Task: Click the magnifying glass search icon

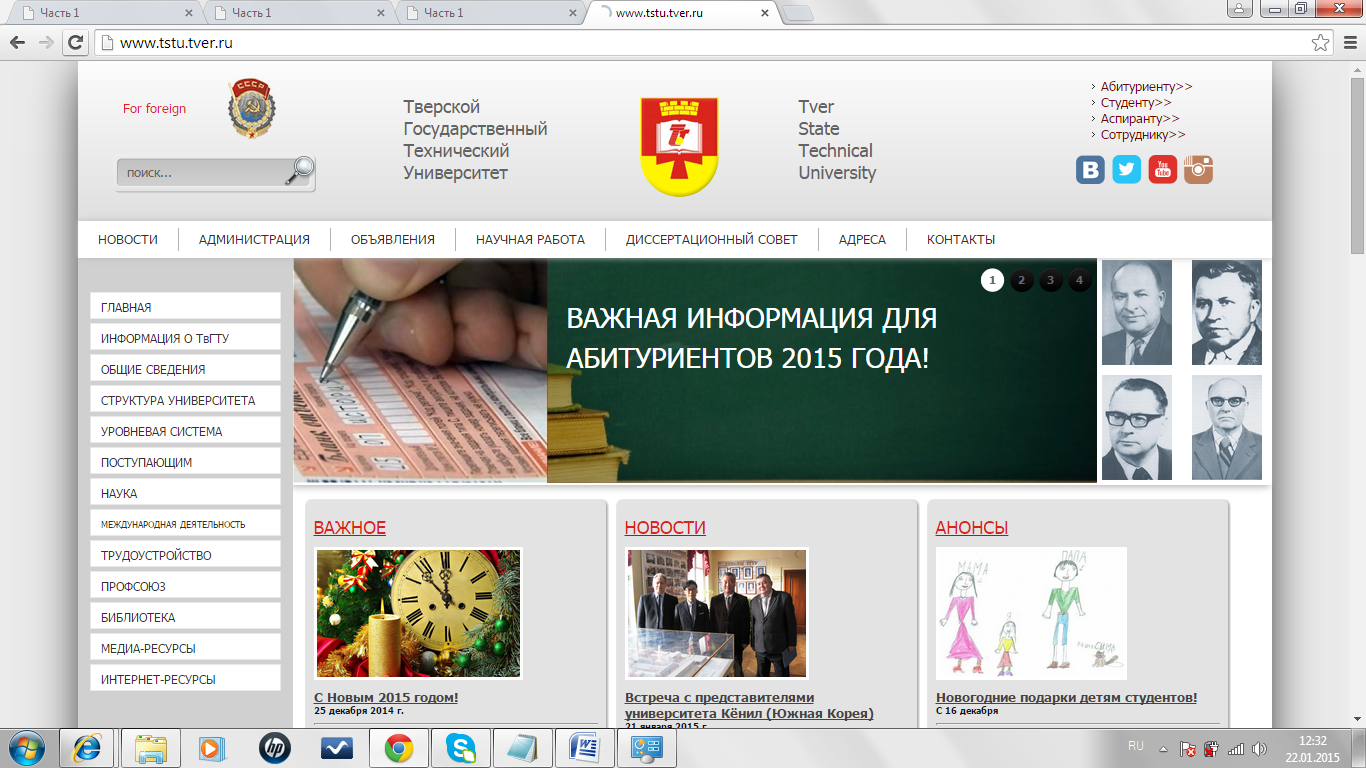Action: point(299,171)
